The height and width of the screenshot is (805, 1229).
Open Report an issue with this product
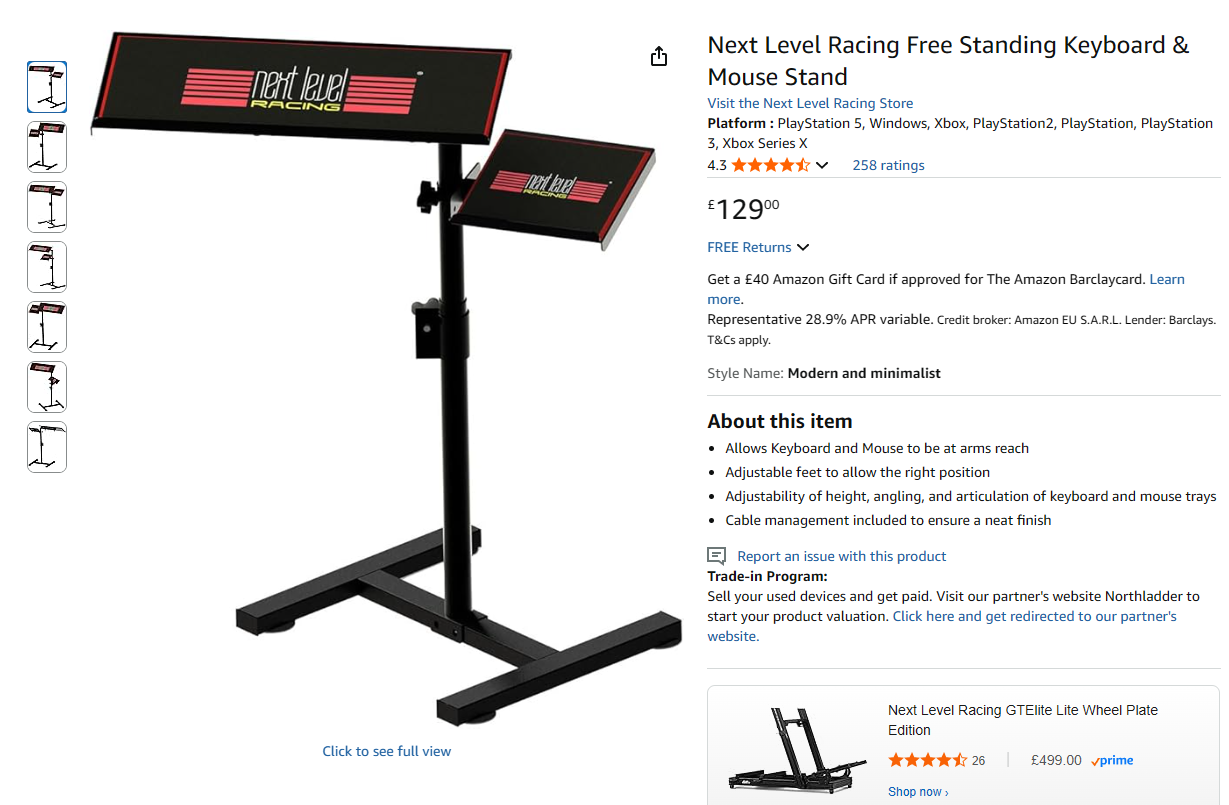tap(841, 556)
